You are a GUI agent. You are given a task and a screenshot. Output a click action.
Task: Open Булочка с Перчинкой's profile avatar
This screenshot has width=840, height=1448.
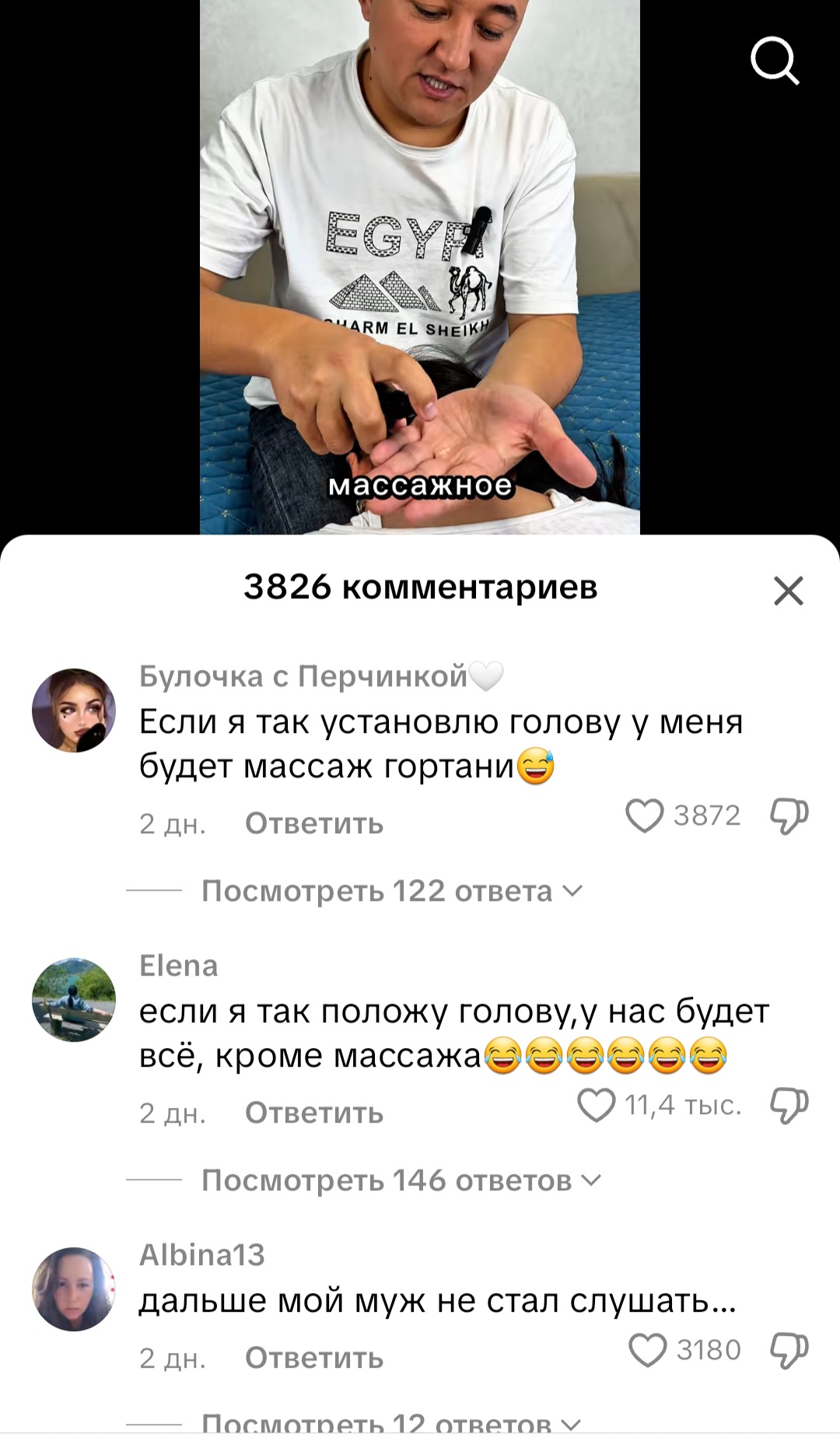(74, 710)
